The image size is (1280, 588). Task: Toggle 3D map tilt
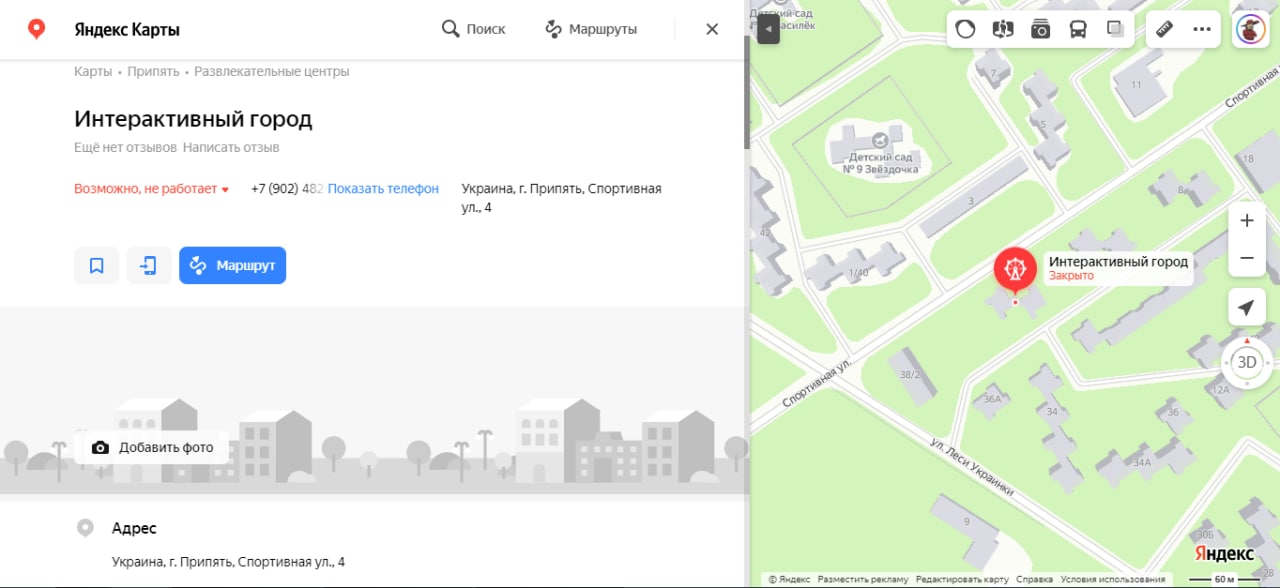(1247, 362)
